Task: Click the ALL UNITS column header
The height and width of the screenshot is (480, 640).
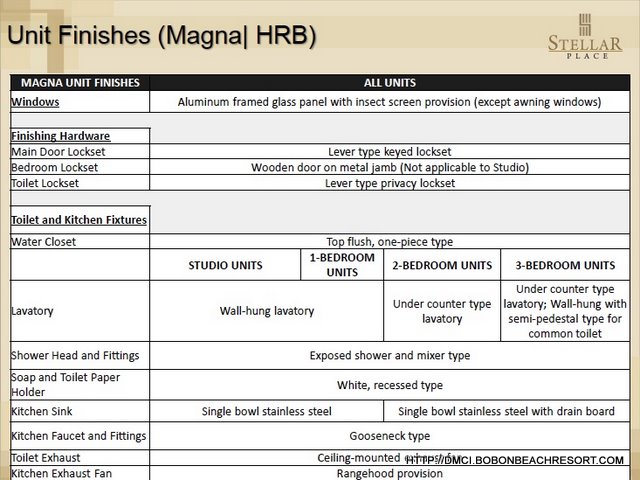Action: click(389, 83)
